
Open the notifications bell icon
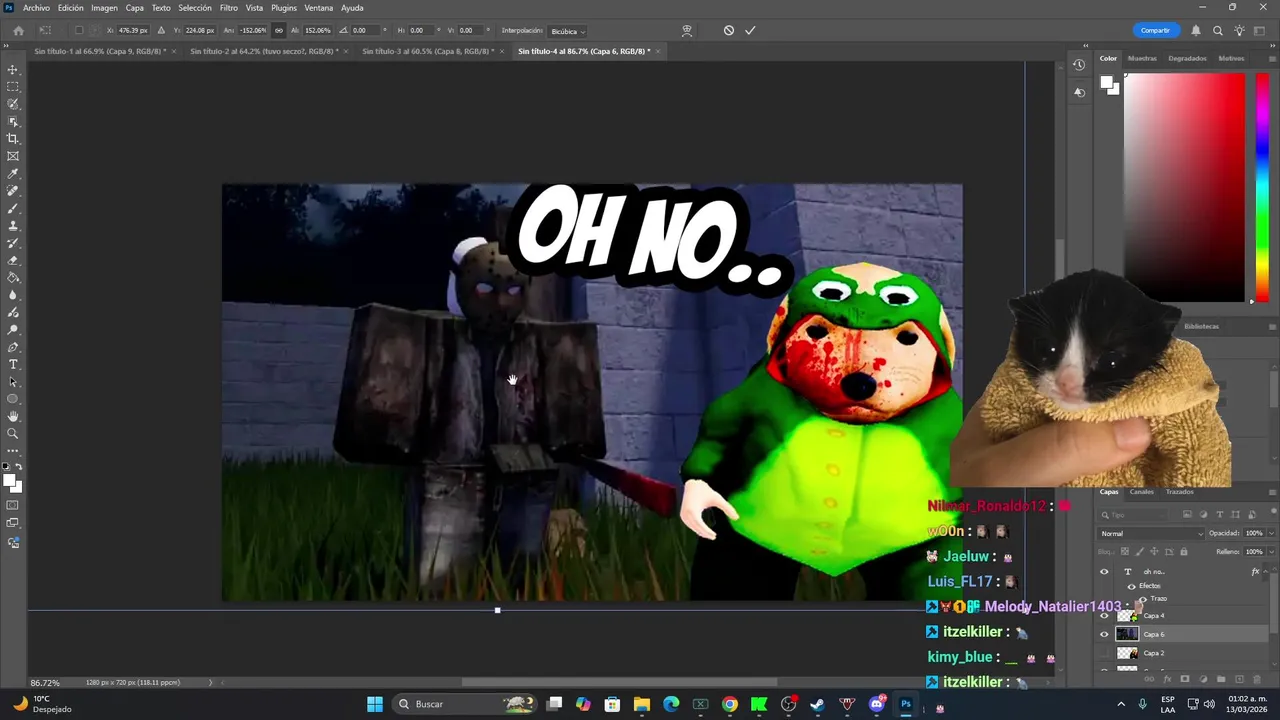(x=1195, y=30)
